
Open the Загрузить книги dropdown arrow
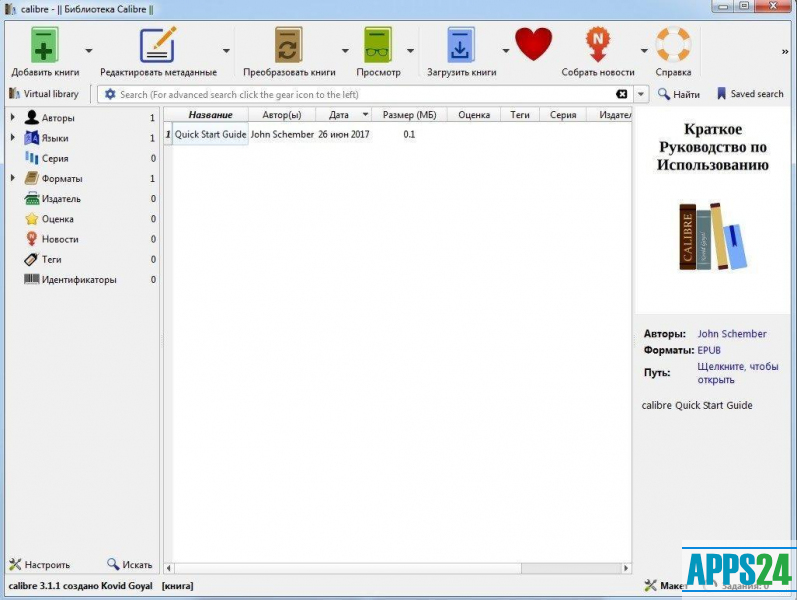tap(505, 50)
